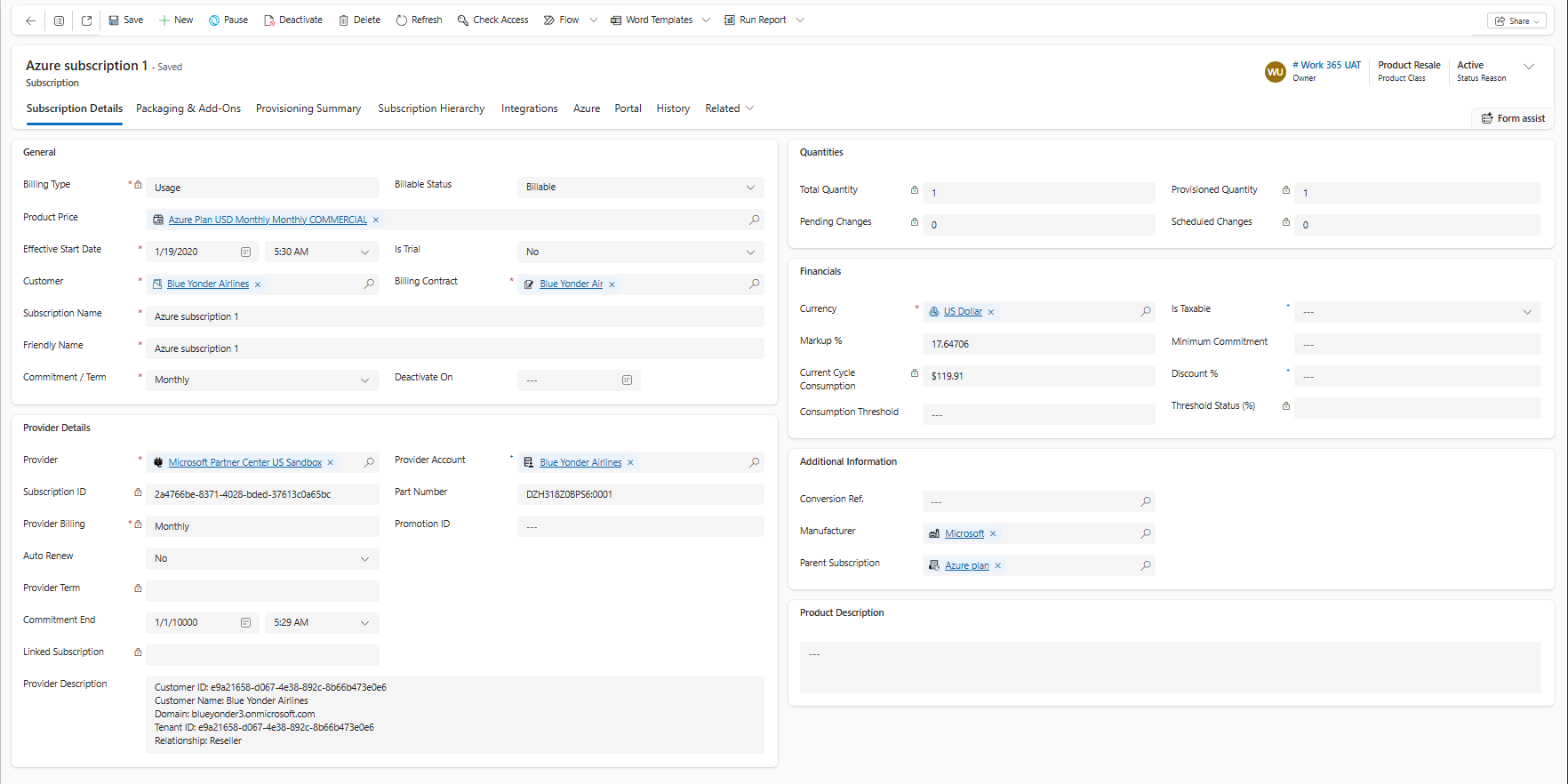This screenshot has width=1568, height=784.
Task: Clear the Azure plan parent subscription
Action: point(997,566)
